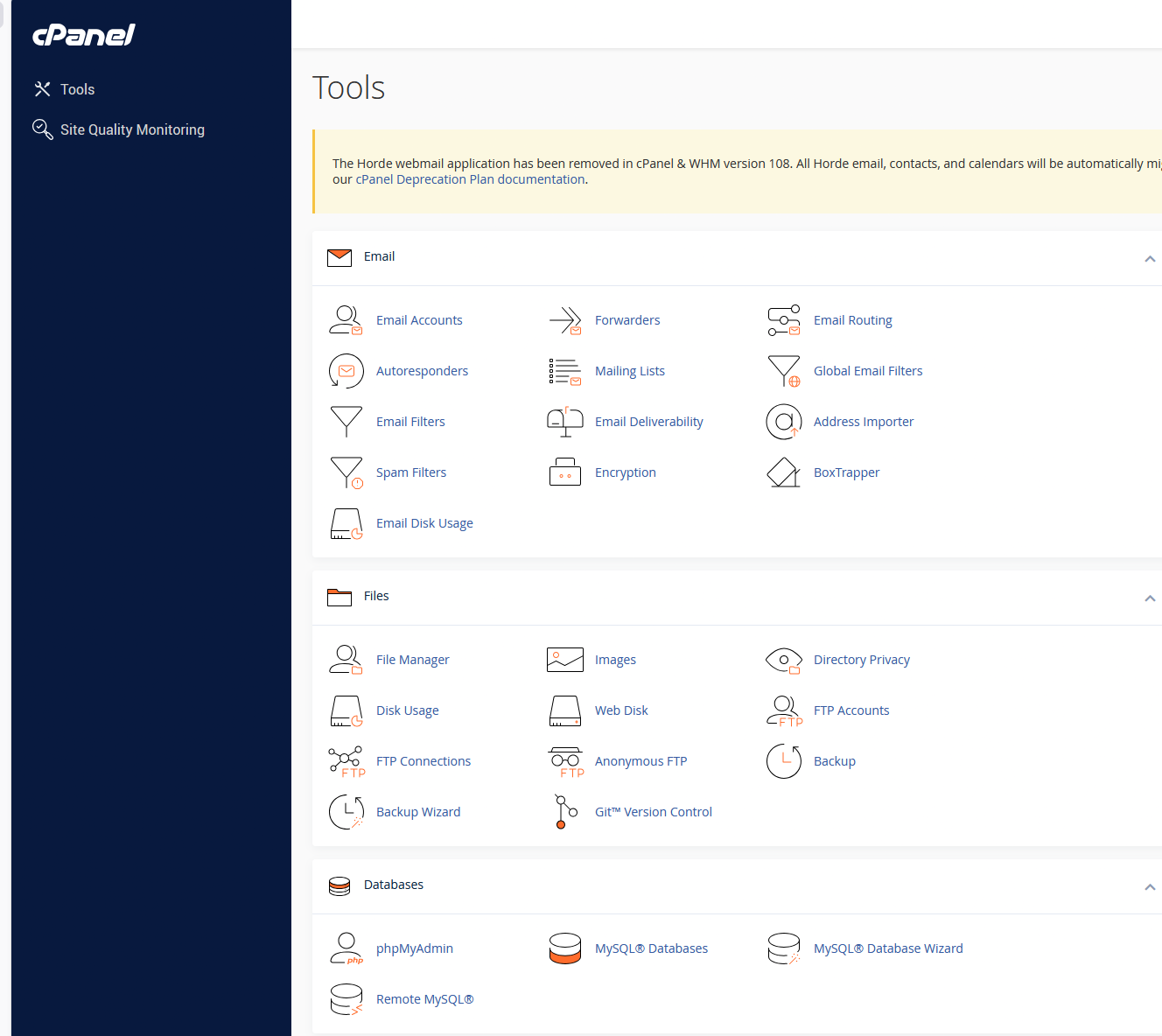Click the BoxTrapper icon
Viewport: 1162px width, 1036px height.
point(784,472)
